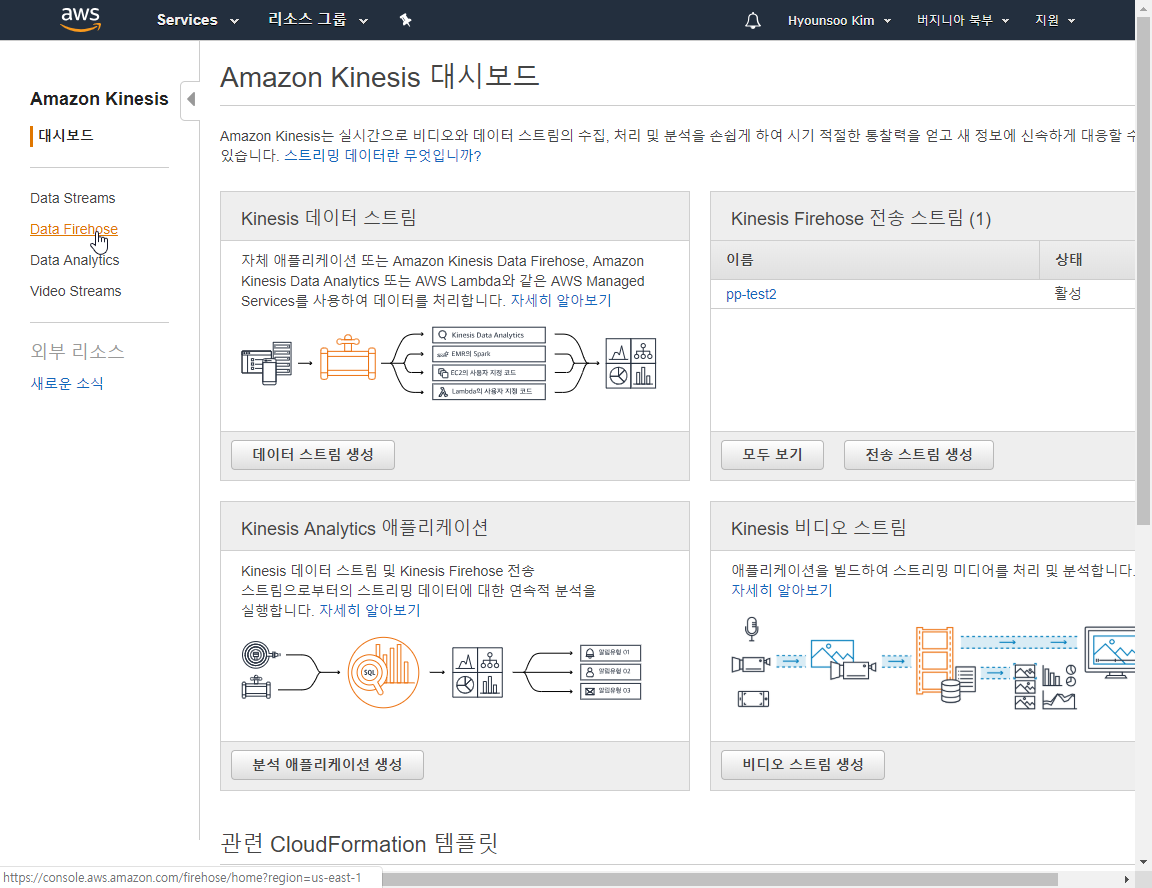Click the 알림유형 01 alert box
Image resolution: width=1152 pixels, height=888 pixels.
click(x=611, y=652)
